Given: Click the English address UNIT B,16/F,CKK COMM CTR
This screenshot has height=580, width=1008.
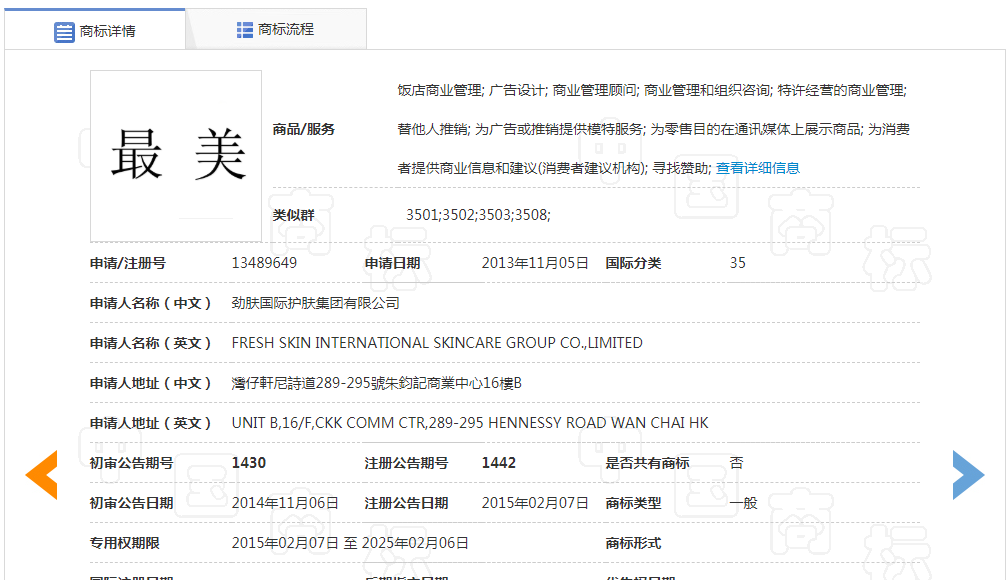Looking at the screenshot, I should (x=469, y=423).
